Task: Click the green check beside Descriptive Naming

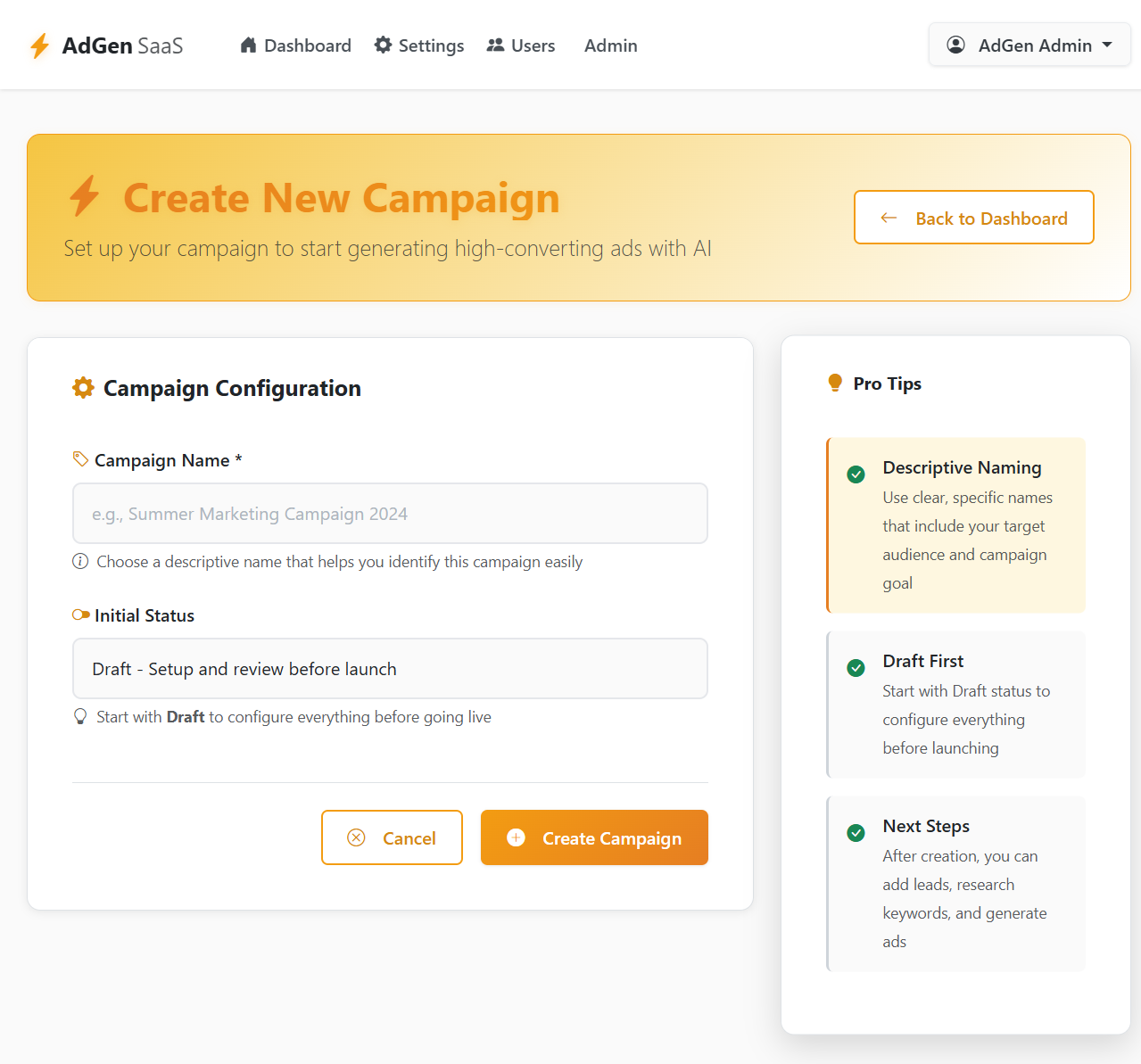Action: pyautogui.click(x=856, y=474)
